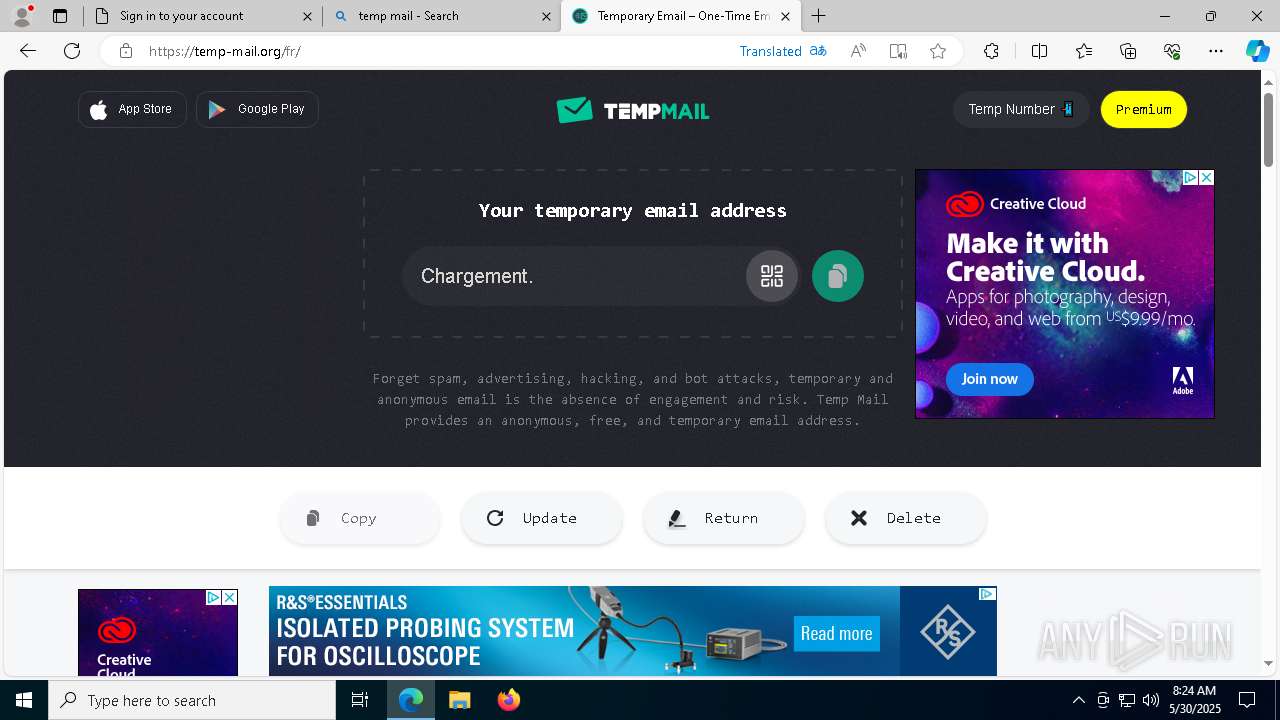Open the Settings and more menu
This screenshot has height=720, width=1280.
(x=1216, y=51)
